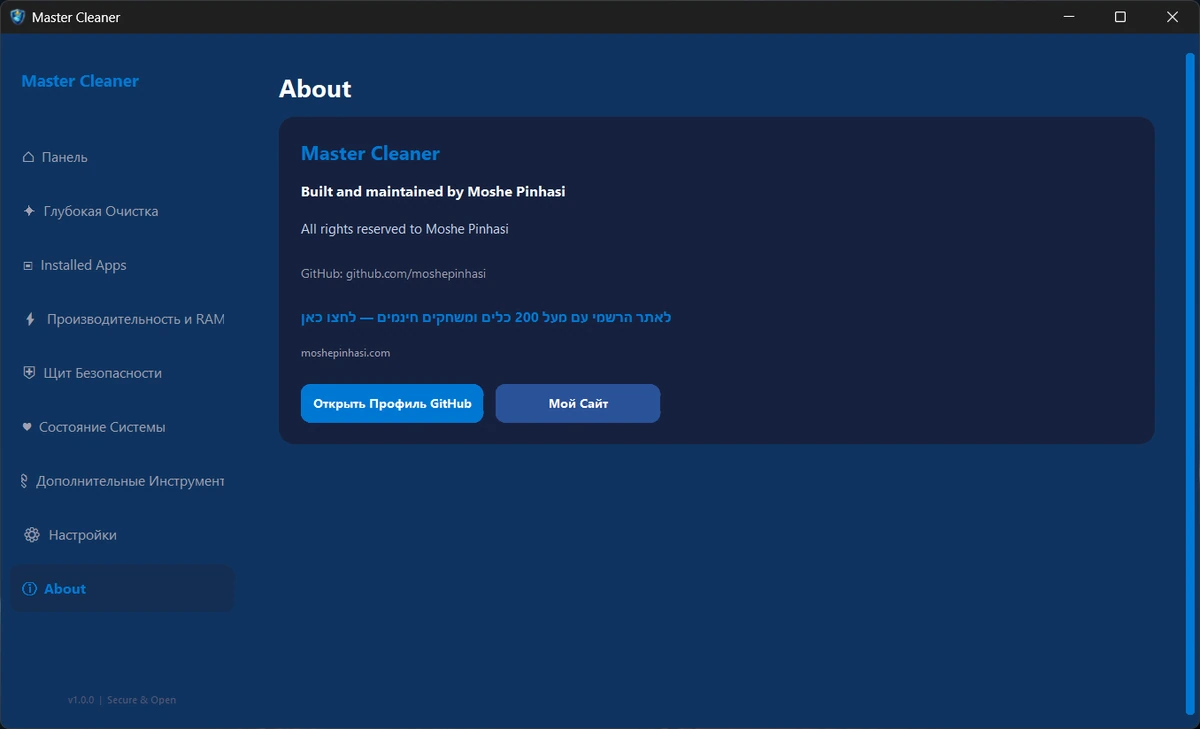This screenshot has height=729, width=1200.
Task: Maximize the Master Cleaner window
Action: click(x=1120, y=17)
